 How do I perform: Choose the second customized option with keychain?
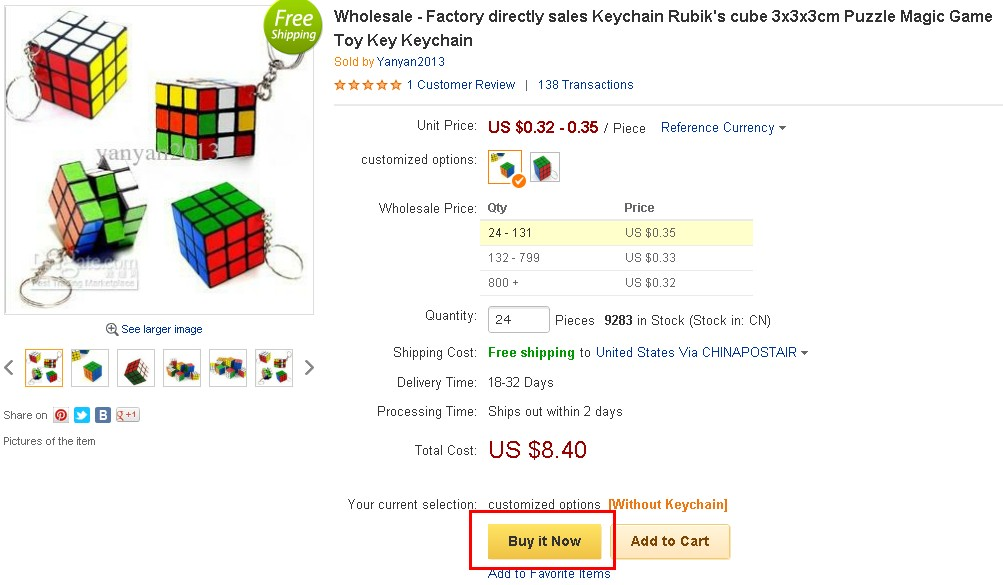pos(545,167)
